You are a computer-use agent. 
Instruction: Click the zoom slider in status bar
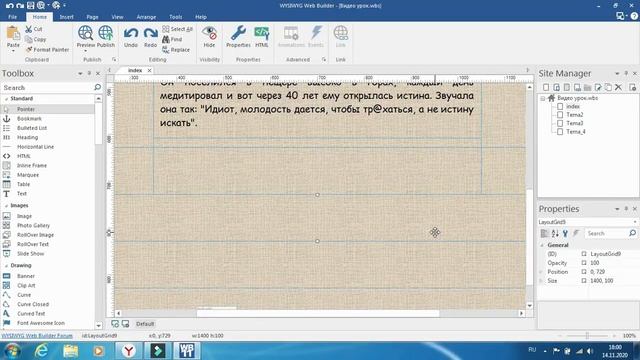tap(587, 336)
